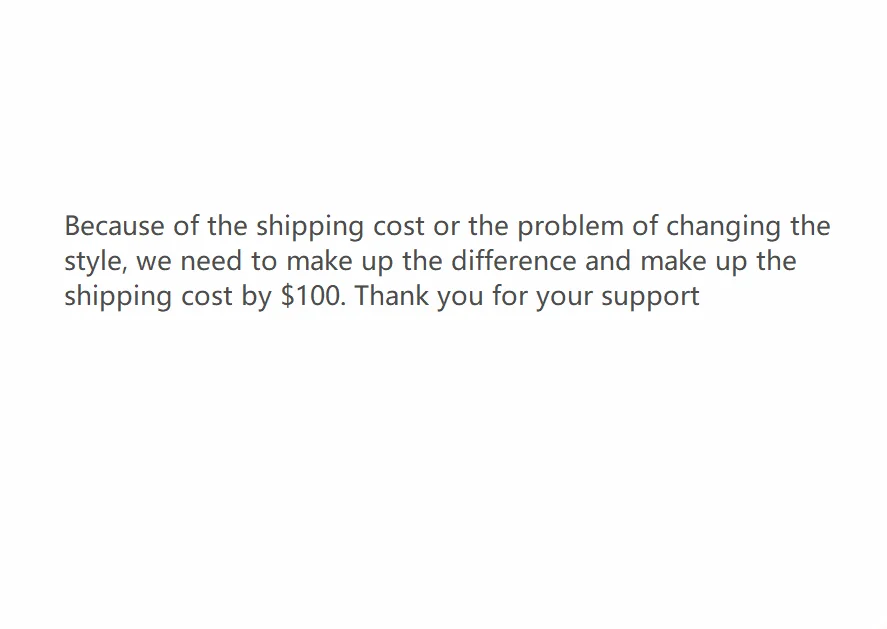Click the word "and" after "difference"

(x=608, y=261)
